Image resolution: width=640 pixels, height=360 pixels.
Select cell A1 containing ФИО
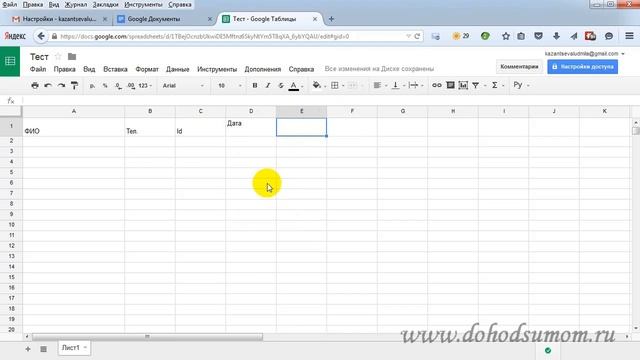(x=73, y=127)
